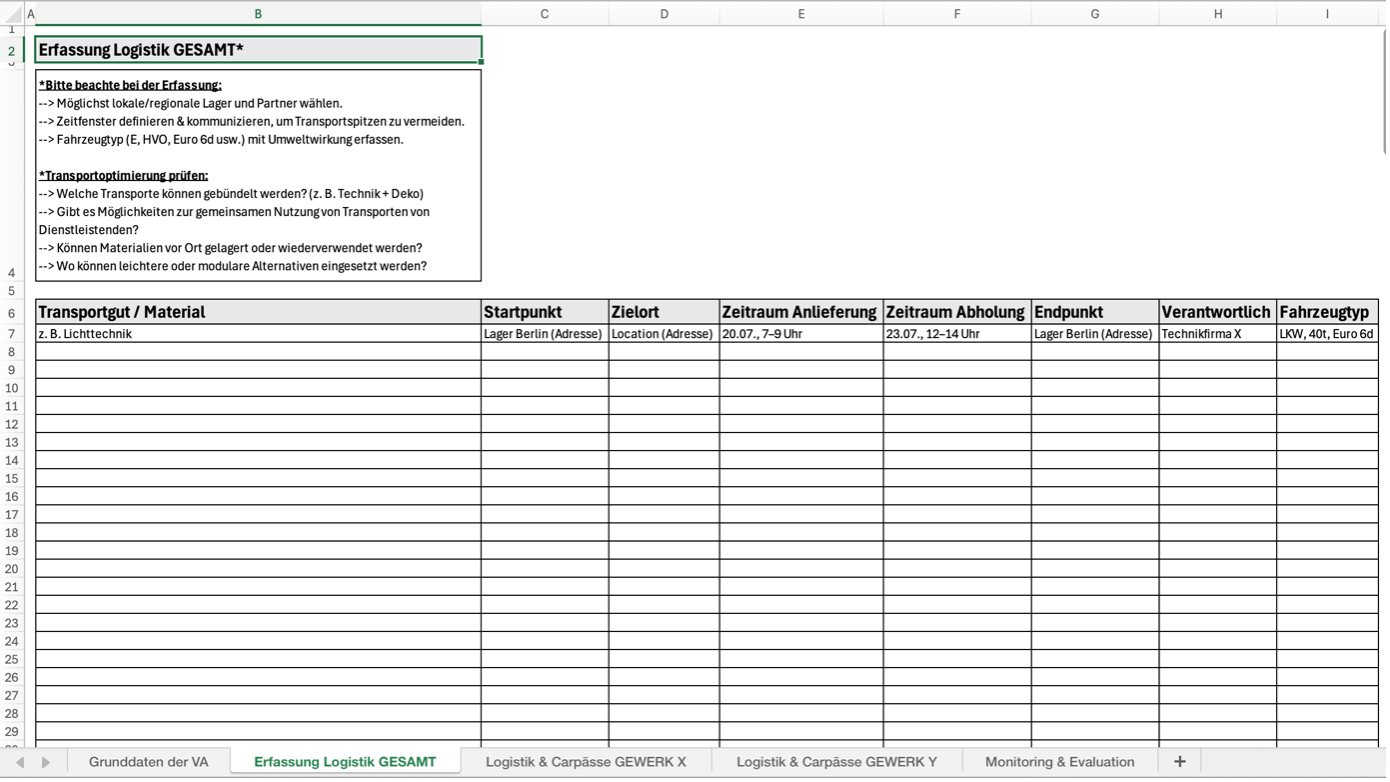The image size is (1390, 782).
Task: Switch to the Monitoring & Evaluation sheet tab
Action: tap(1060, 762)
